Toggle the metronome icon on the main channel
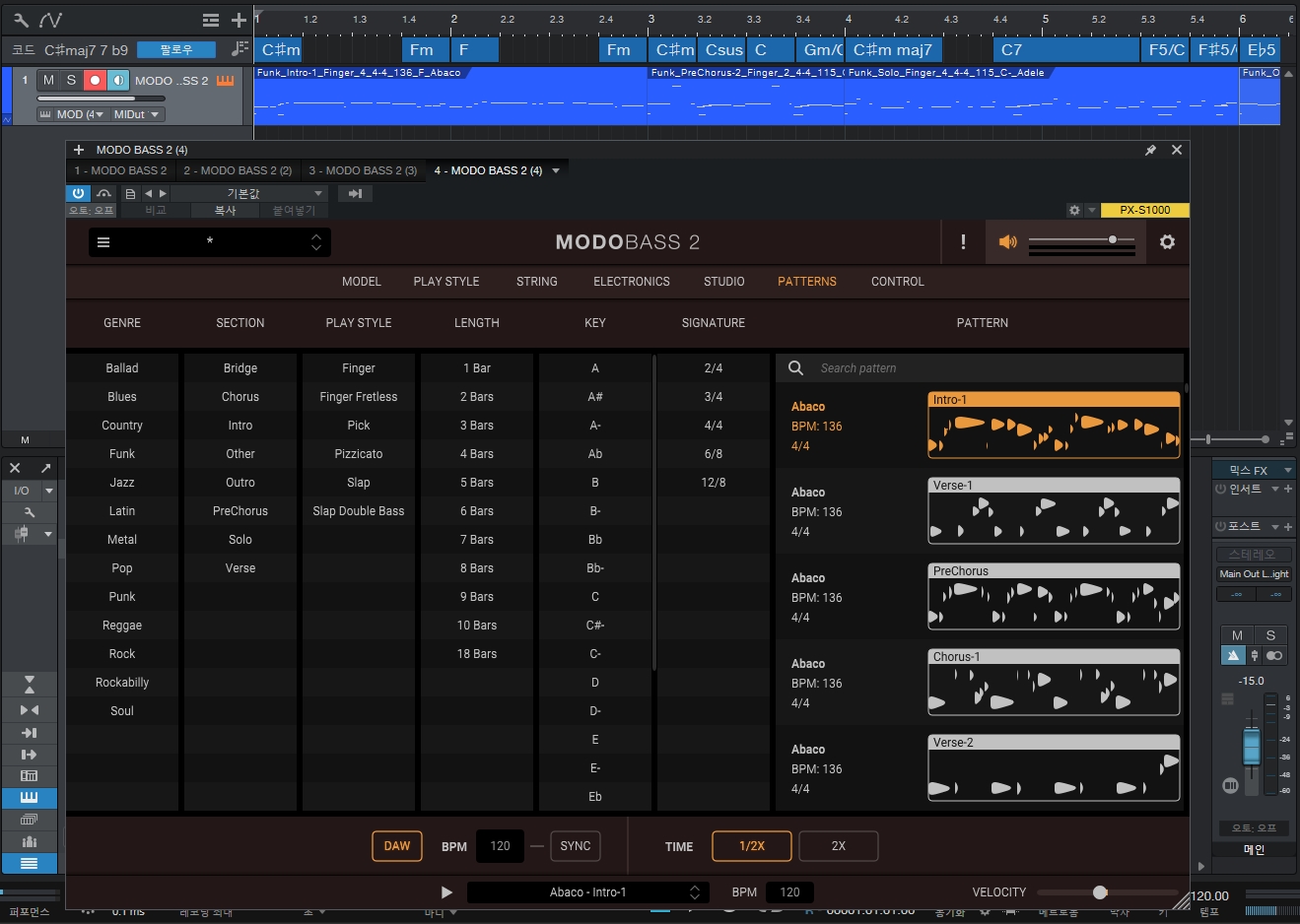Image resolution: width=1300 pixels, height=924 pixels. pos(1233,655)
